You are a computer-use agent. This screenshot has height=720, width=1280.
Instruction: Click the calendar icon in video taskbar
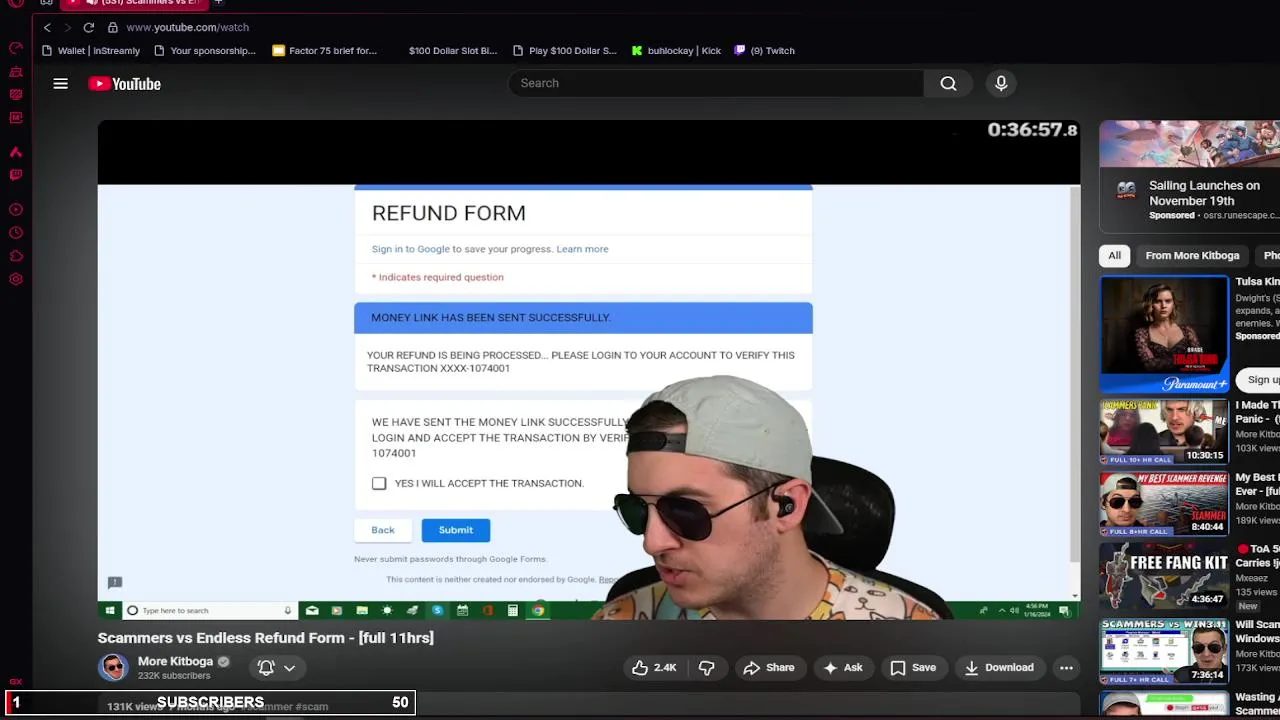tap(462, 610)
